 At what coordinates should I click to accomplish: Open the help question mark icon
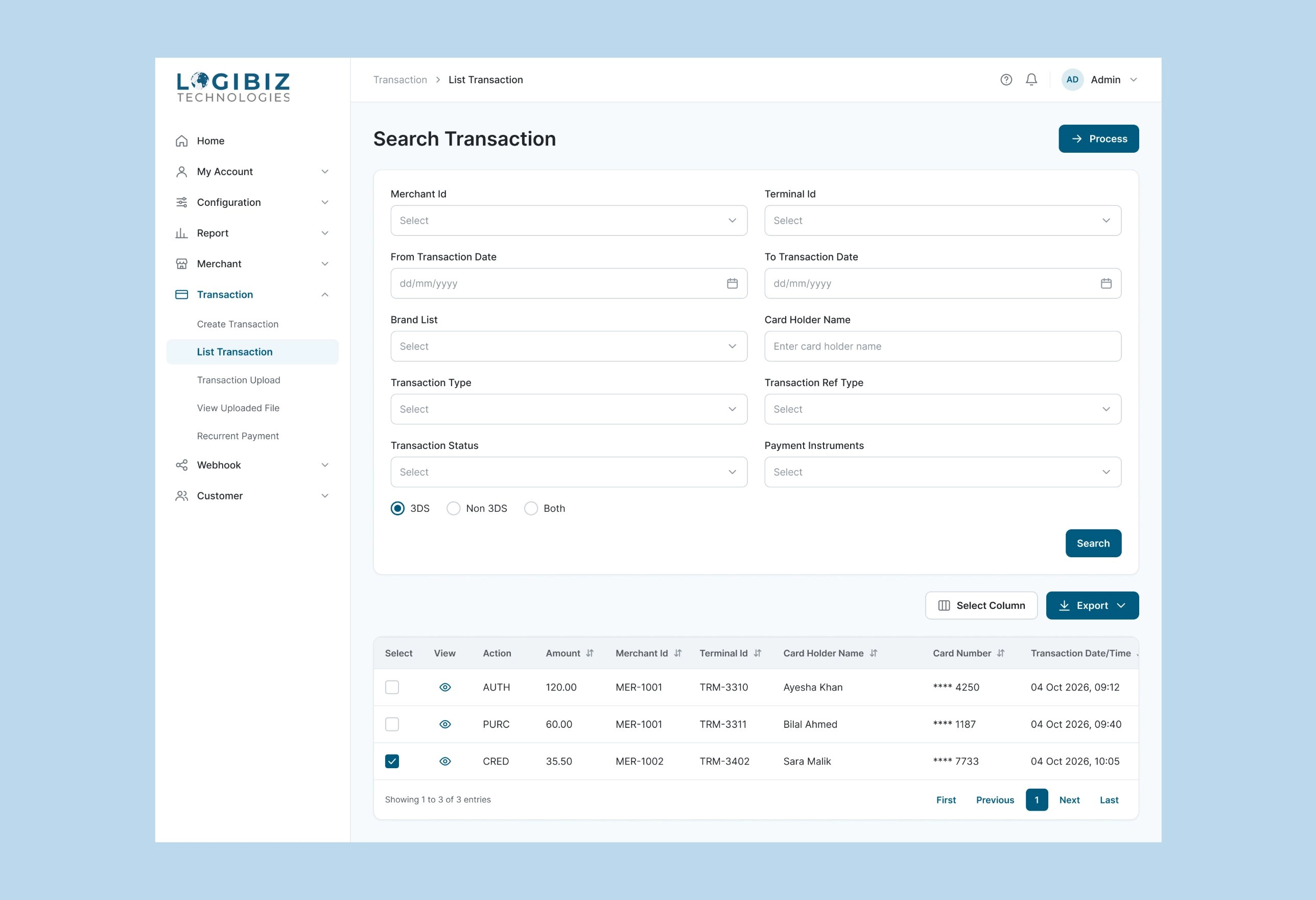tap(1006, 80)
